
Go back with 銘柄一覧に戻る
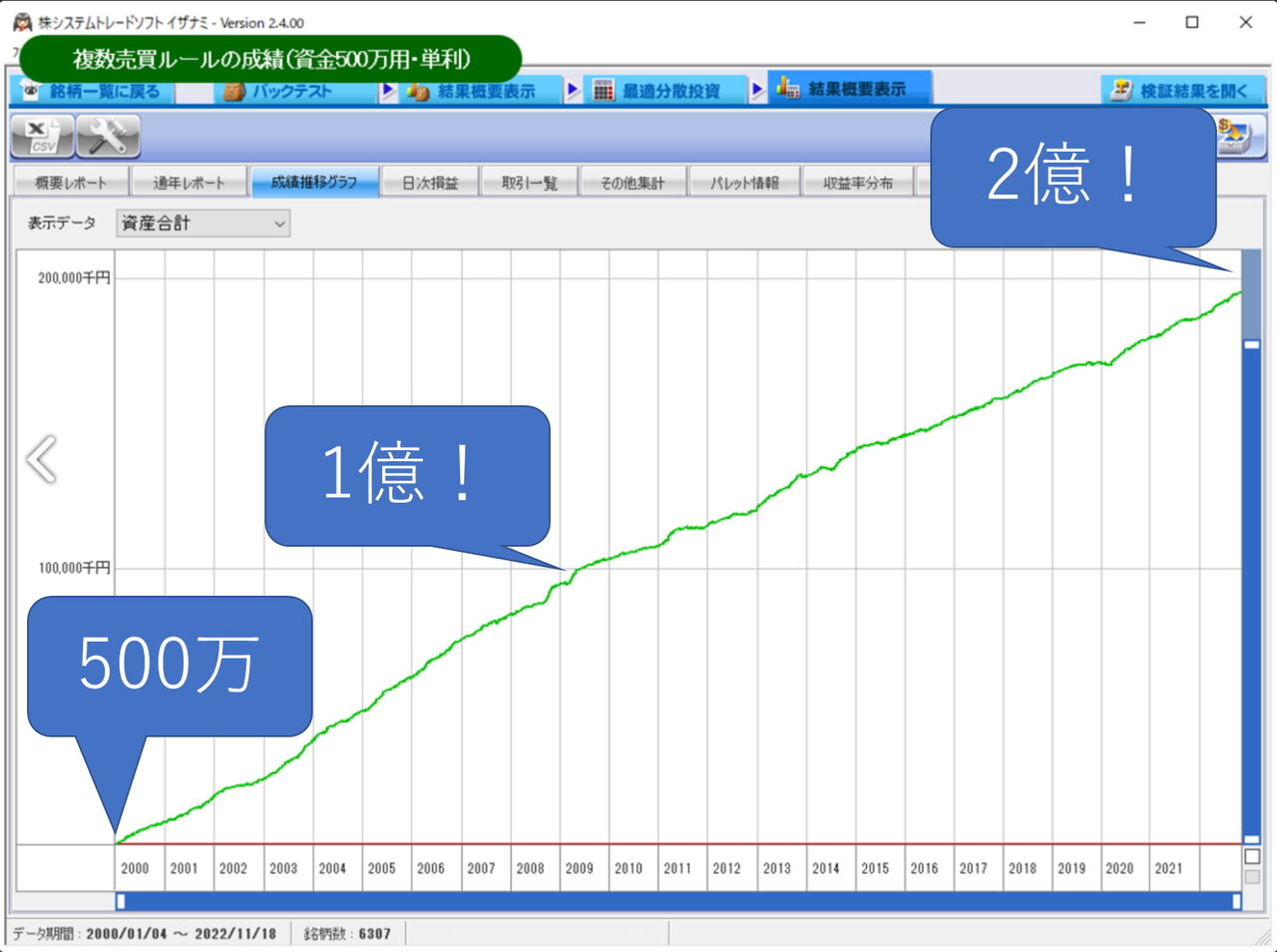tap(93, 91)
